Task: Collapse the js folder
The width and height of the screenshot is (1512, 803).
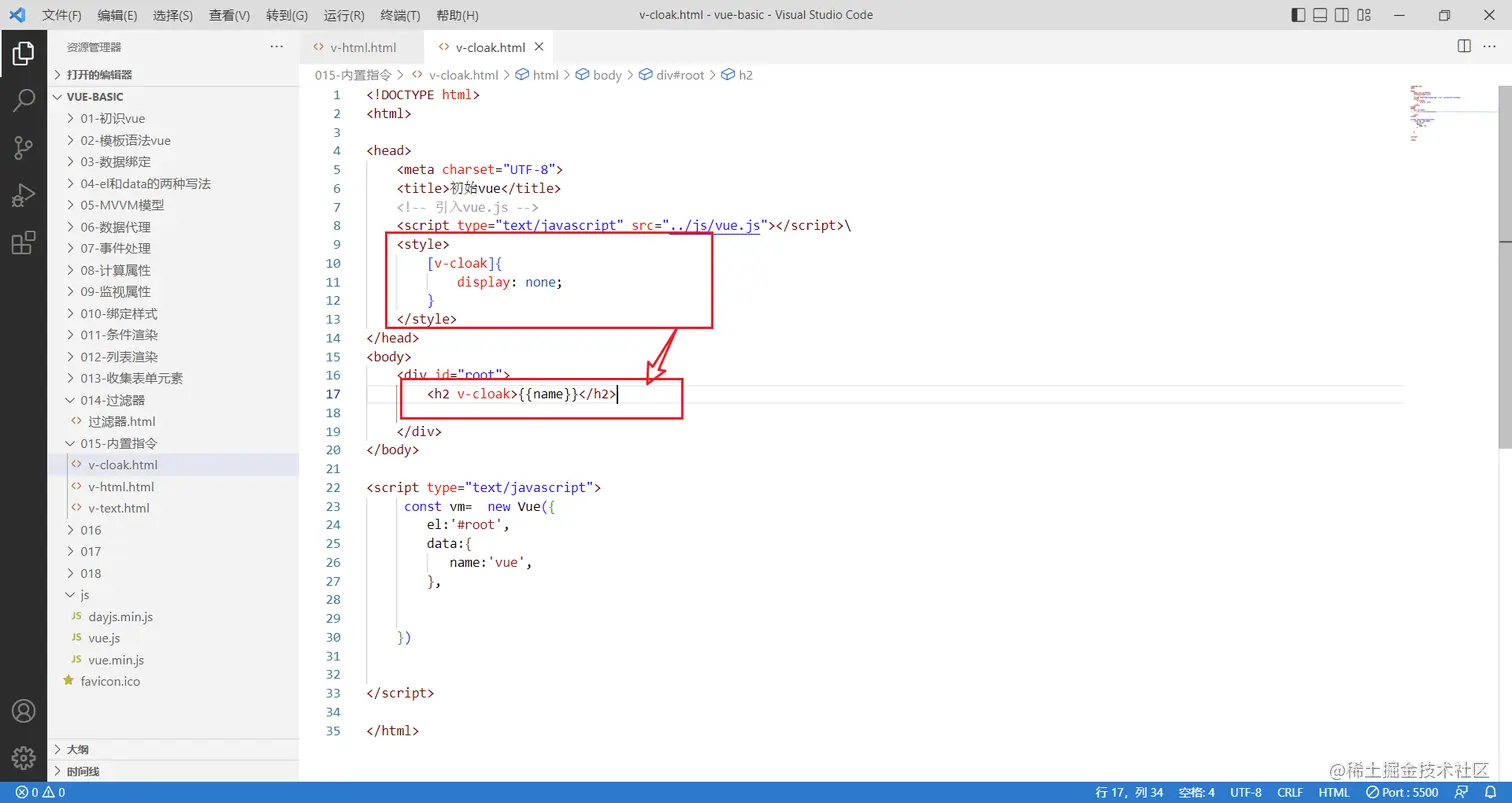Action: click(174, 595)
